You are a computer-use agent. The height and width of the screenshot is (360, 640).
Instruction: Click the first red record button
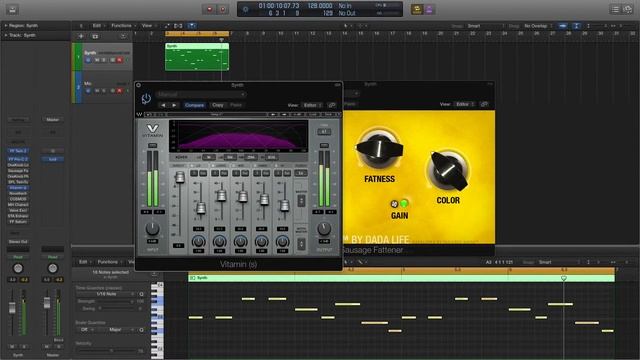point(210,9)
